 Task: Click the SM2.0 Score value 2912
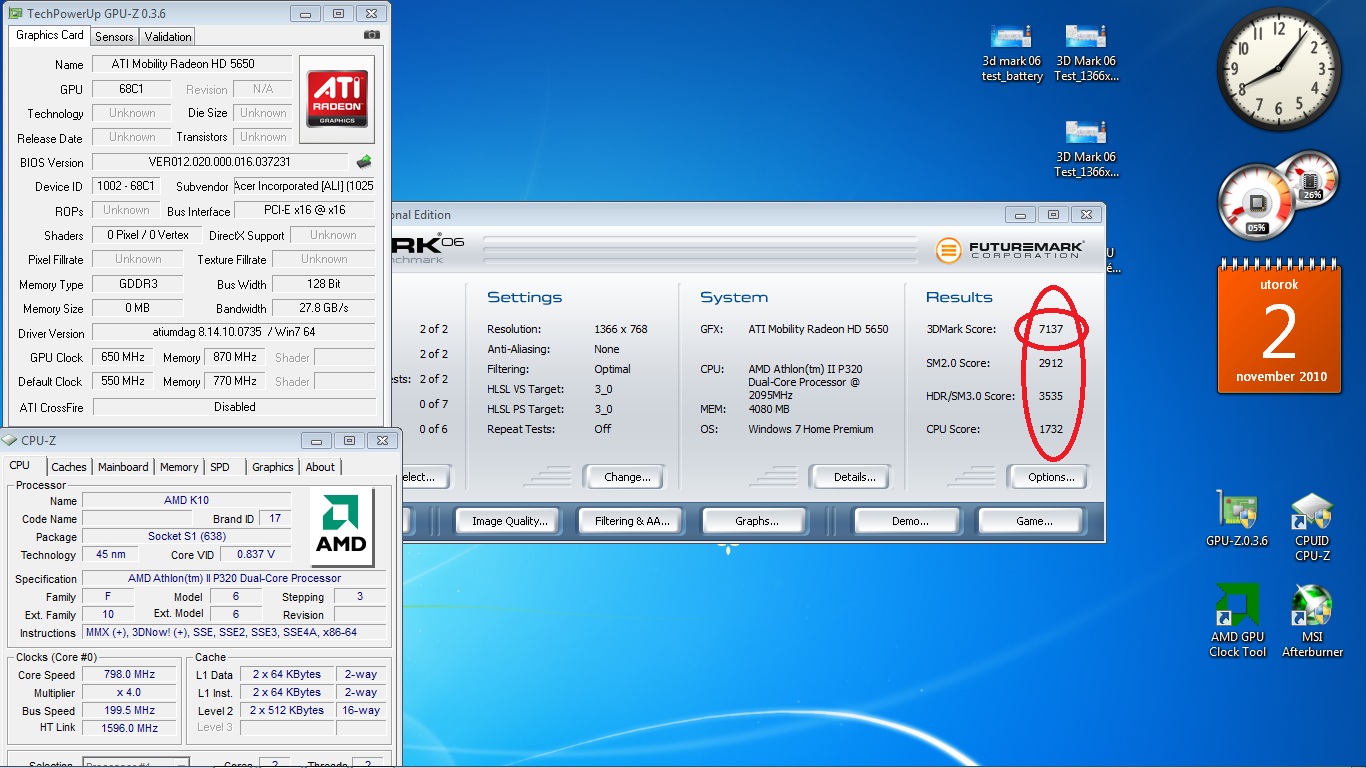(x=1050, y=363)
